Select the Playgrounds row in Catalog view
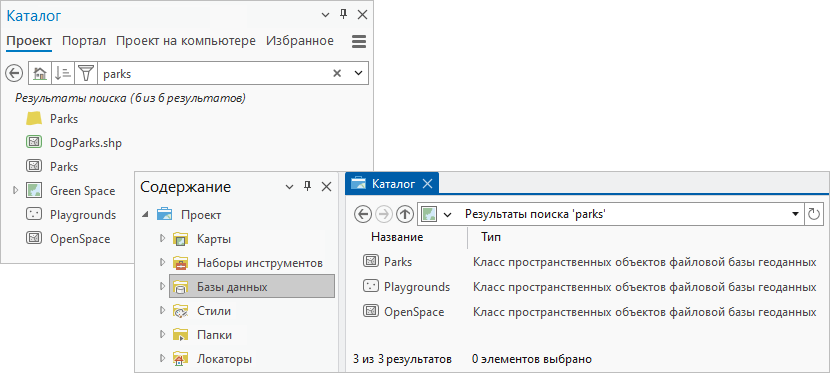This screenshot has height=373, width=830. (589, 287)
